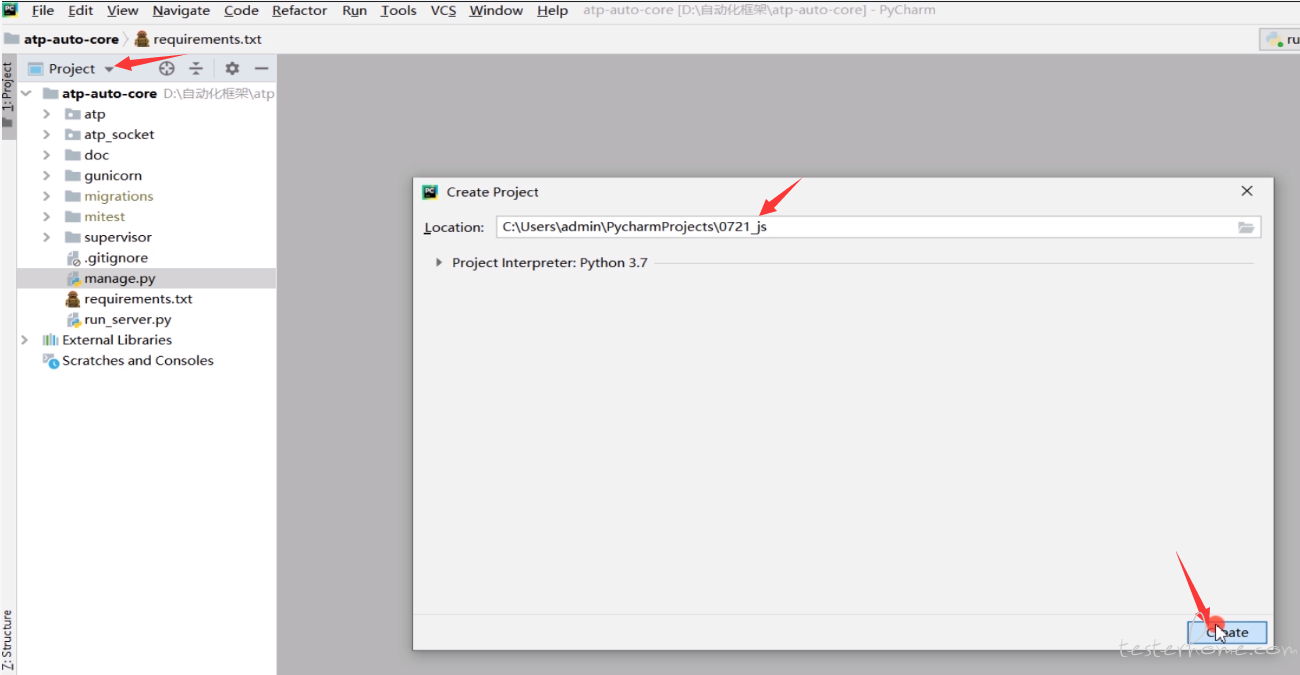Select the mitest folder icon
This screenshot has height=675, width=1300.
coord(72,217)
